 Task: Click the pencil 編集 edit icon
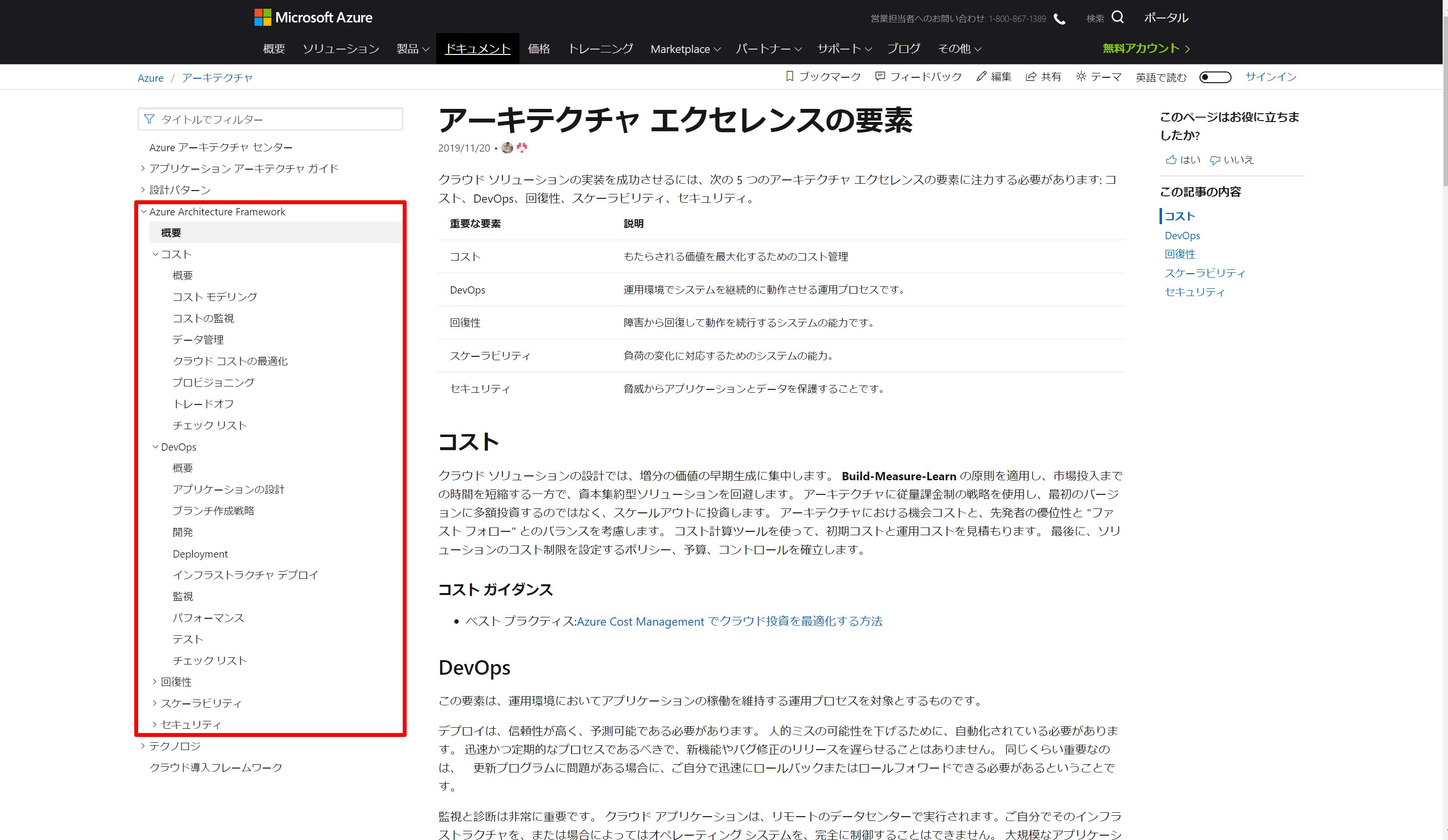[981, 76]
